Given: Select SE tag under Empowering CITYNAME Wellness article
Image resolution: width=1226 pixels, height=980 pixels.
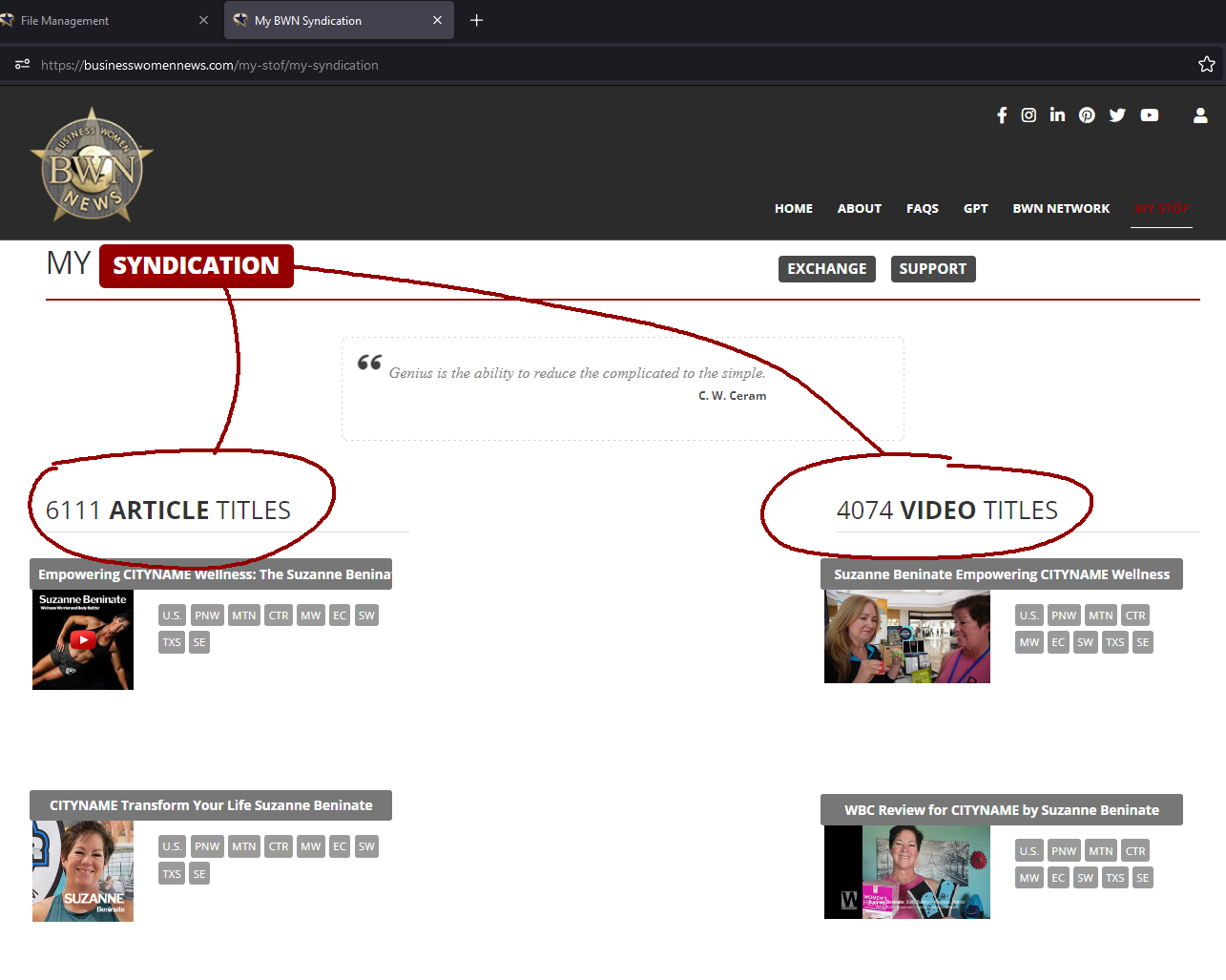Looking at the screenshot, I should click(199, 642).
